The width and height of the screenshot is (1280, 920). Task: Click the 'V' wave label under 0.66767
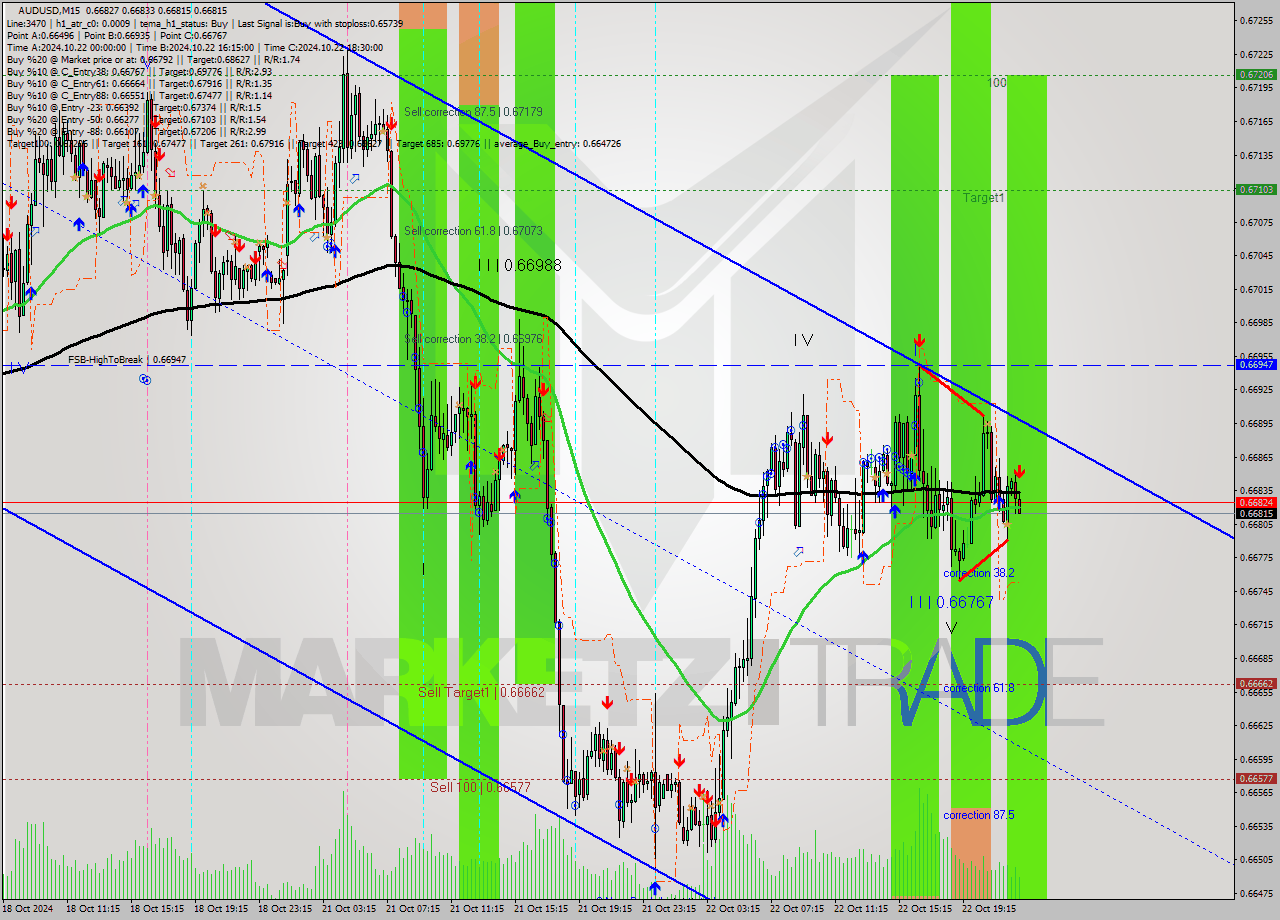(x=951, y=628)
